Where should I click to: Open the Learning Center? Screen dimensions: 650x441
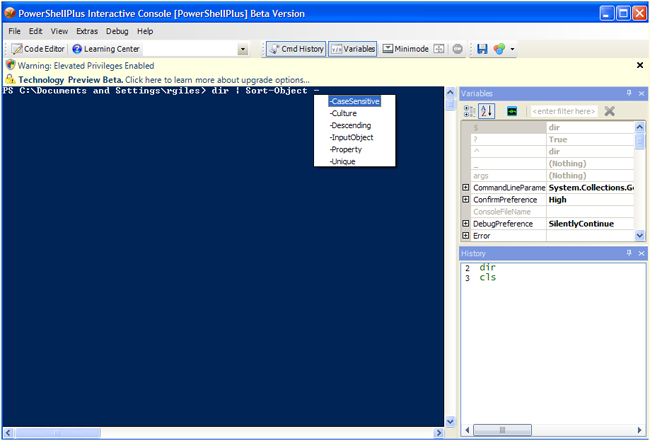[x=106, y=49]
